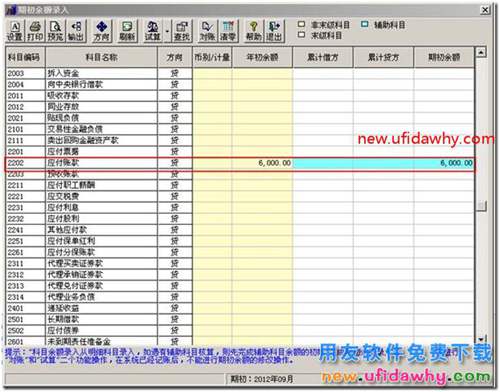Click the 币别/计量 column header
The height and width of the screenshot is (392, 500).
point(212,57)
